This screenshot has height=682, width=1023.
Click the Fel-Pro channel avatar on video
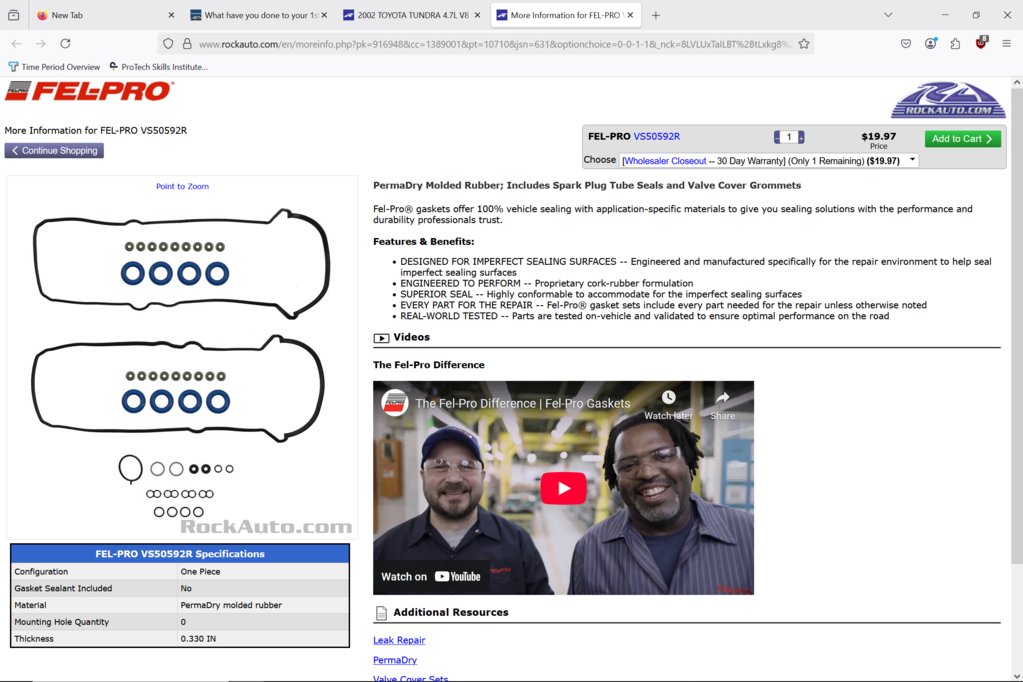coord(395,403)
